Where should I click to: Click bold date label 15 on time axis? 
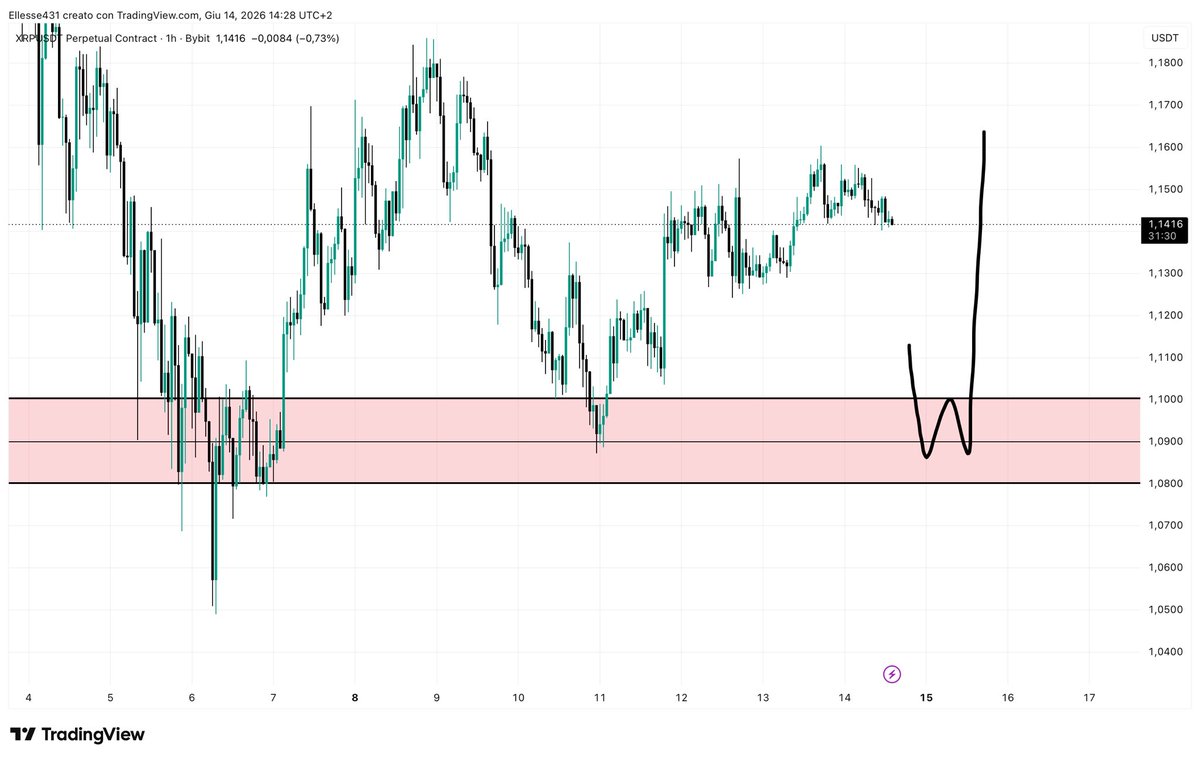(x=926, y=698)
